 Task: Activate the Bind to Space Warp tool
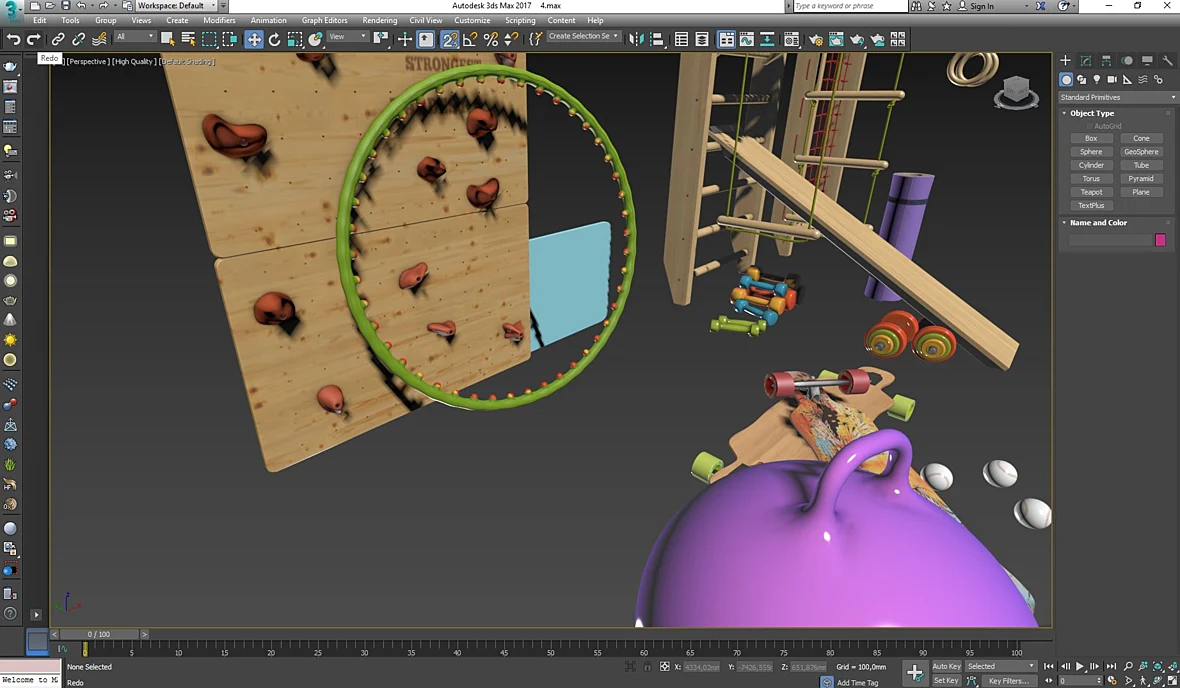tap(99, 39)
